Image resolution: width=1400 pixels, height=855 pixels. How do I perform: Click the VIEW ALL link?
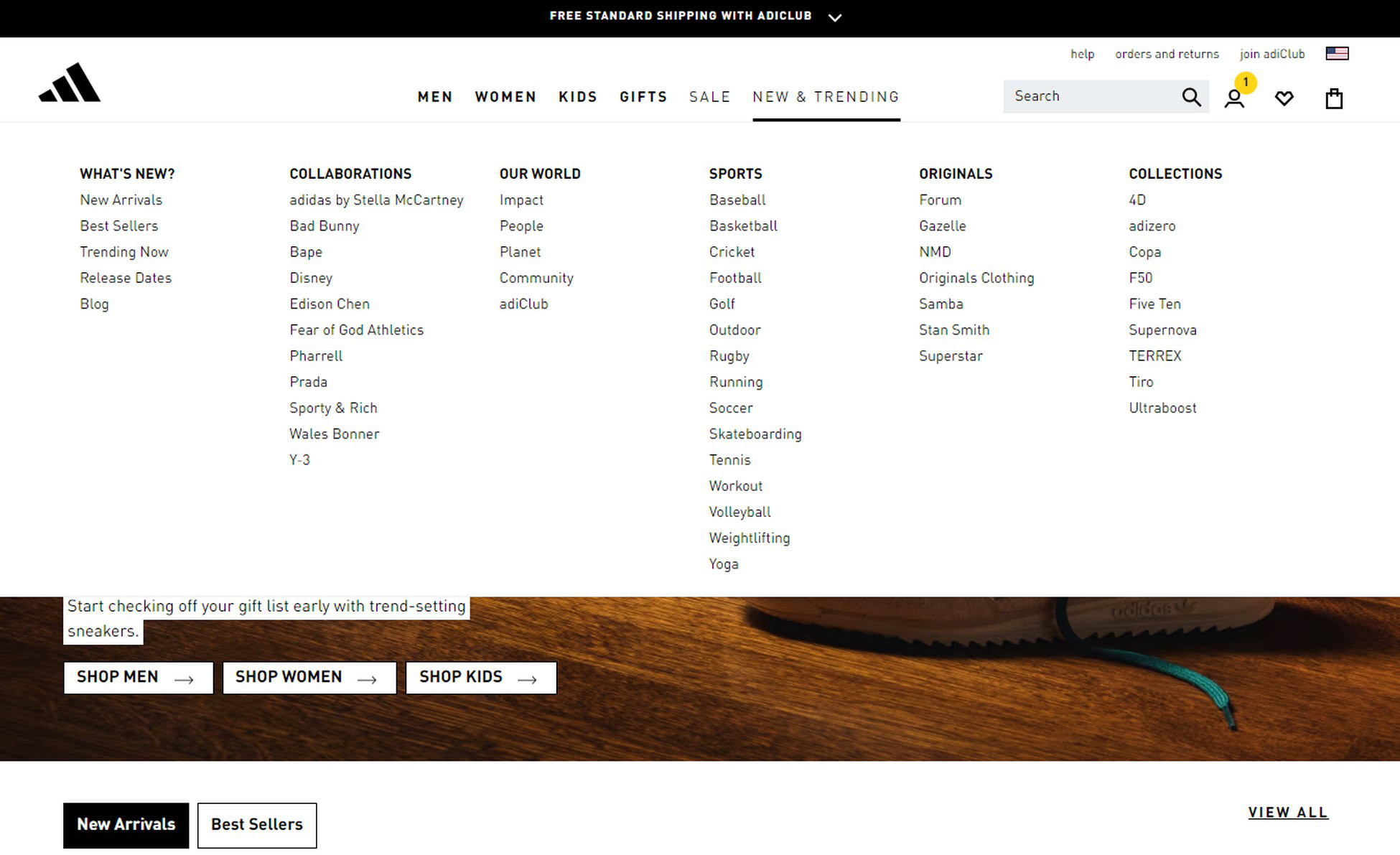coord(1288,813)
